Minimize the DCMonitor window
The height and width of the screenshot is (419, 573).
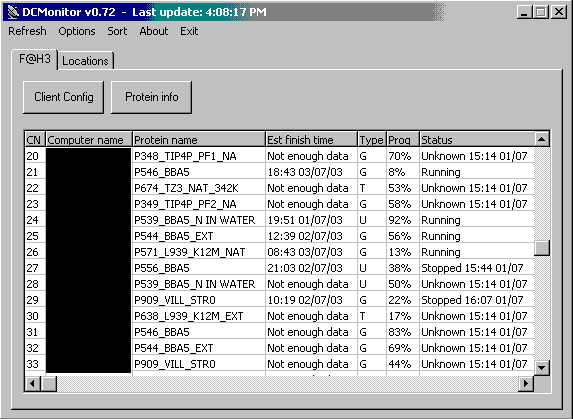pyautogui.click(x=524, y=12)
